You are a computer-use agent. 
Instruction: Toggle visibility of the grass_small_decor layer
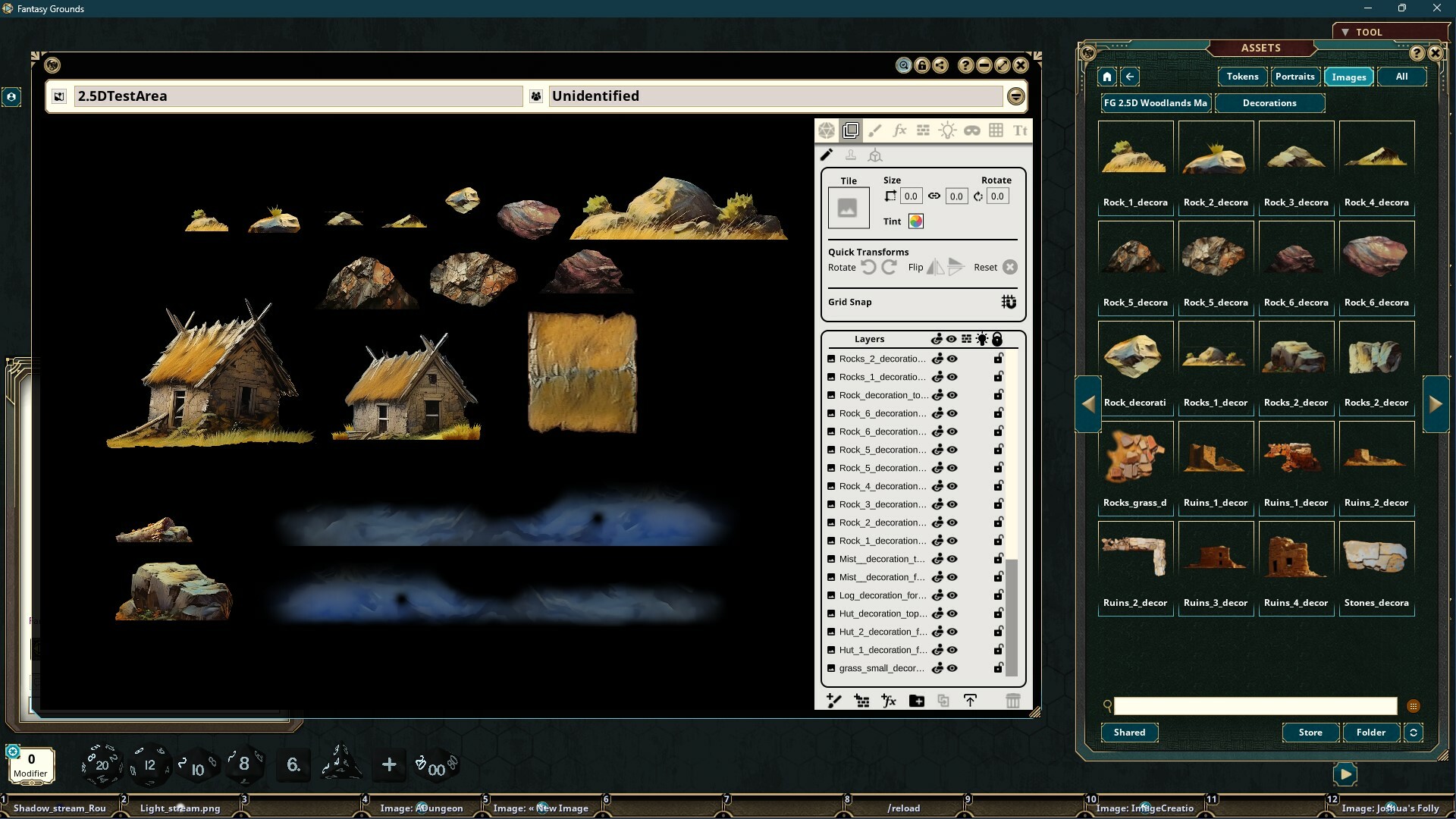point(951,668)
